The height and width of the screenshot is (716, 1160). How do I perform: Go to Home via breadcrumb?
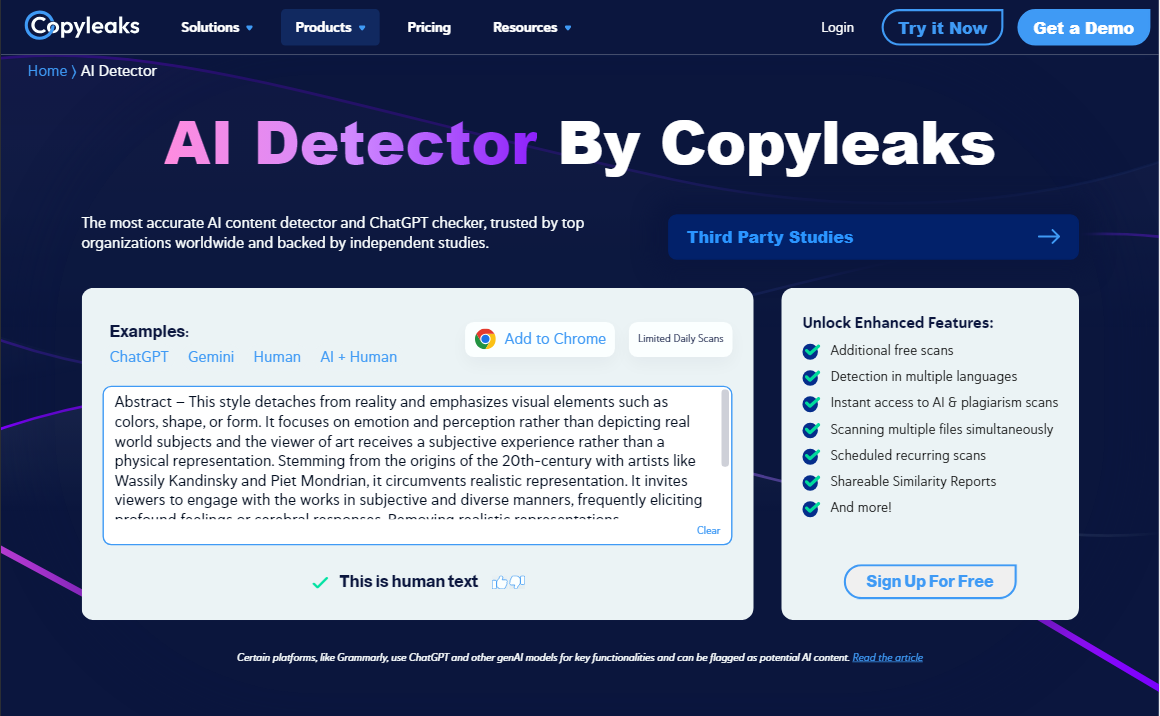47,71
